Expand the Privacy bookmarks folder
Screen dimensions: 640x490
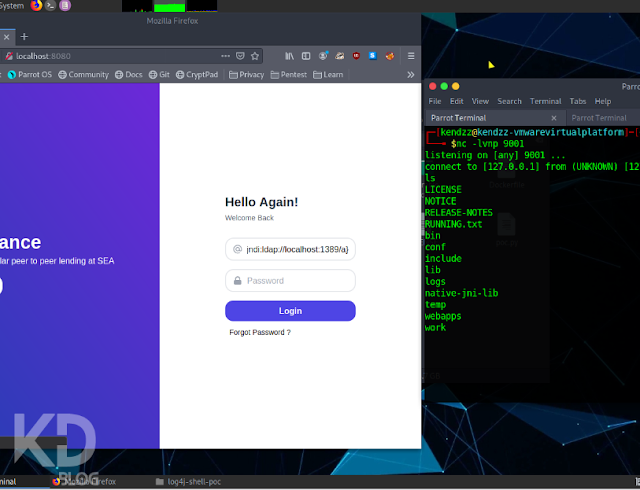[247, 75]
